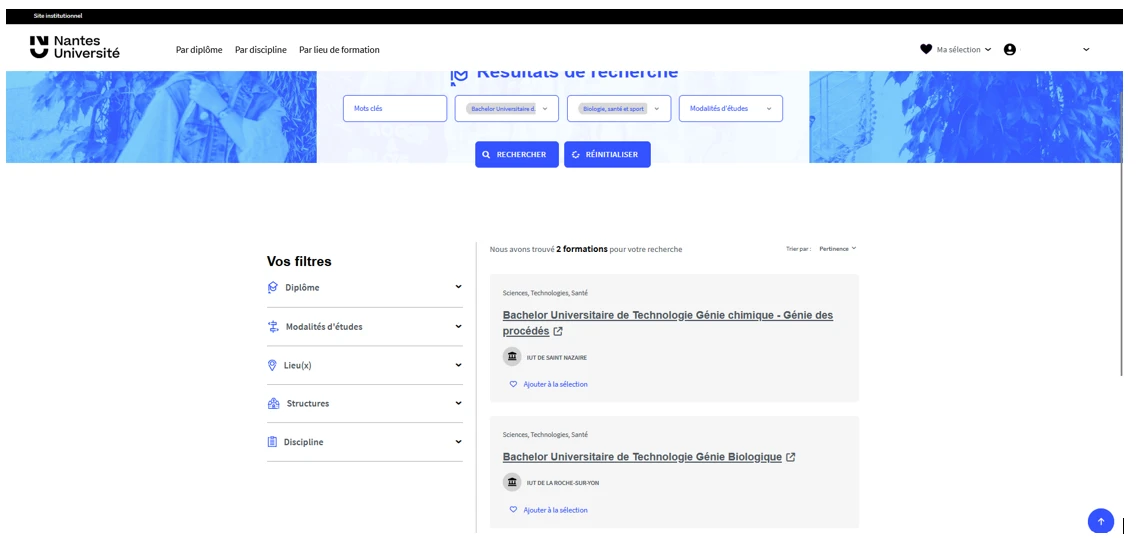Image resolution: width=1138 pixels, height=547 pixels.
Task: Click external link icon after Génie des procédés
Action: click(x=558, y=332)
